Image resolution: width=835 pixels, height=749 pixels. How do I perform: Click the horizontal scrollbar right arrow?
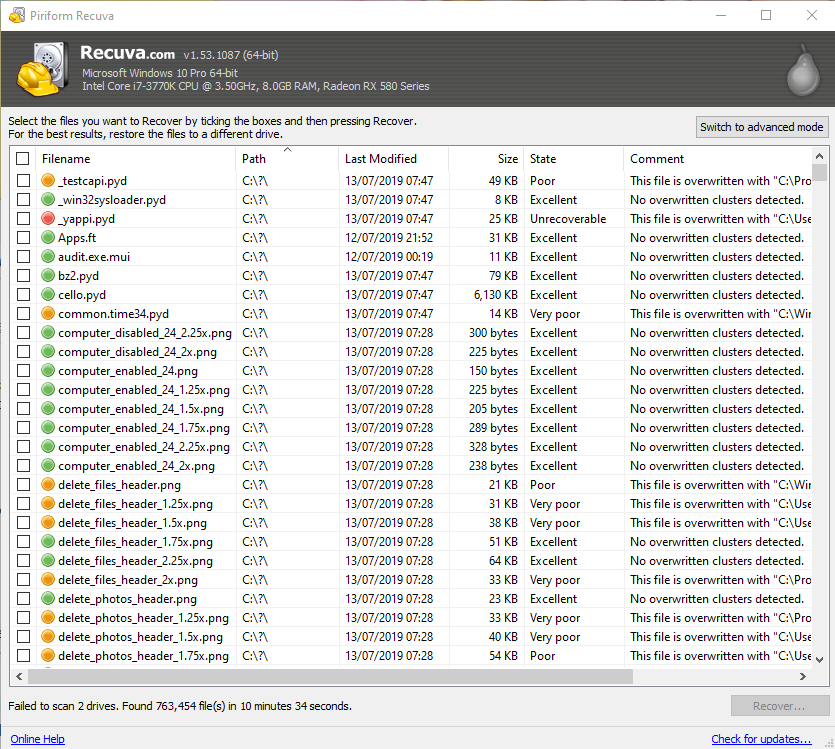(803, 676)
